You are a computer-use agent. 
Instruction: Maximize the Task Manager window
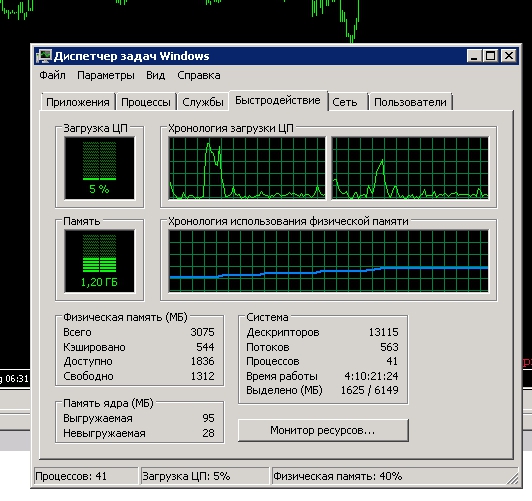491,56
